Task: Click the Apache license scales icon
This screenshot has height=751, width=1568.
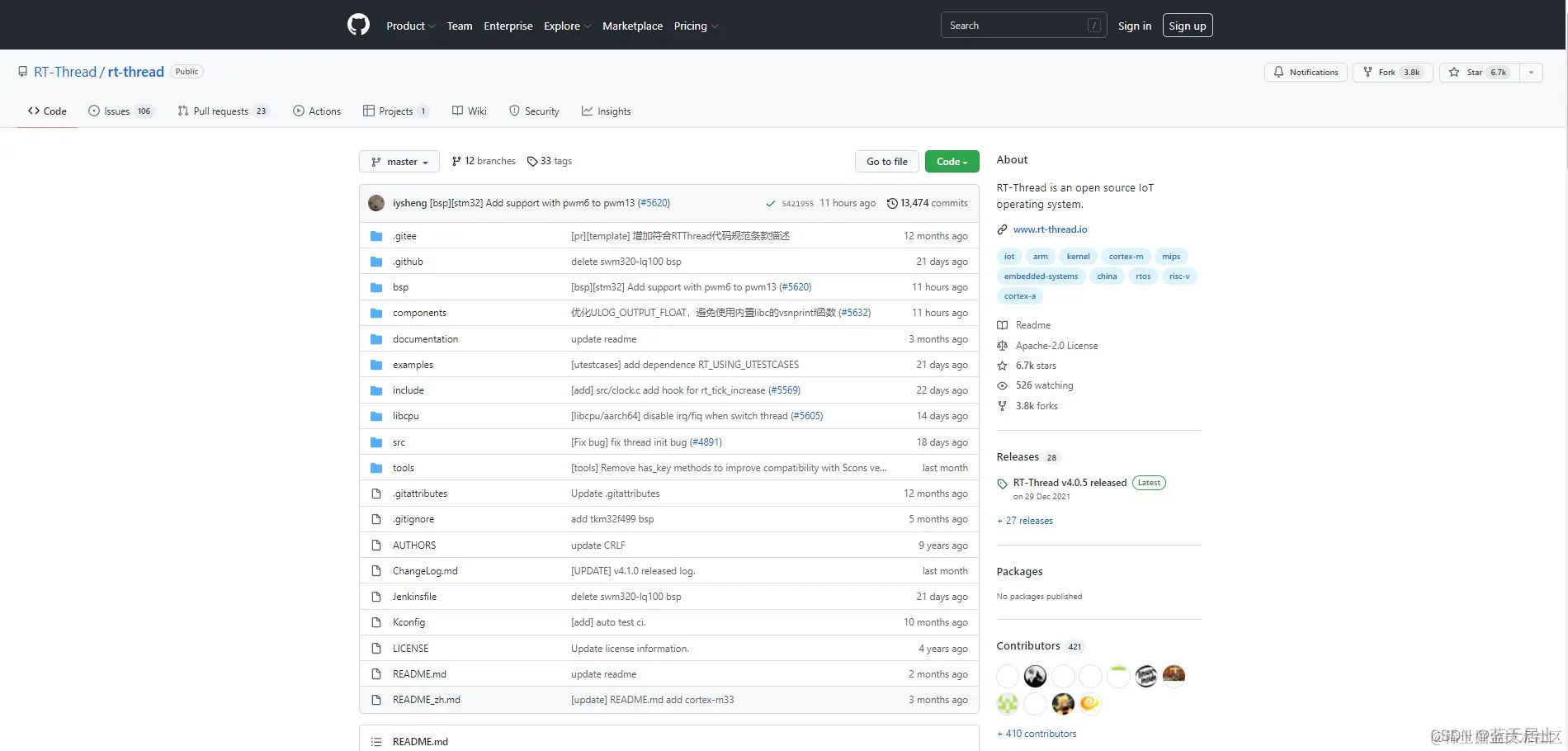Action: pos(1002,346)
